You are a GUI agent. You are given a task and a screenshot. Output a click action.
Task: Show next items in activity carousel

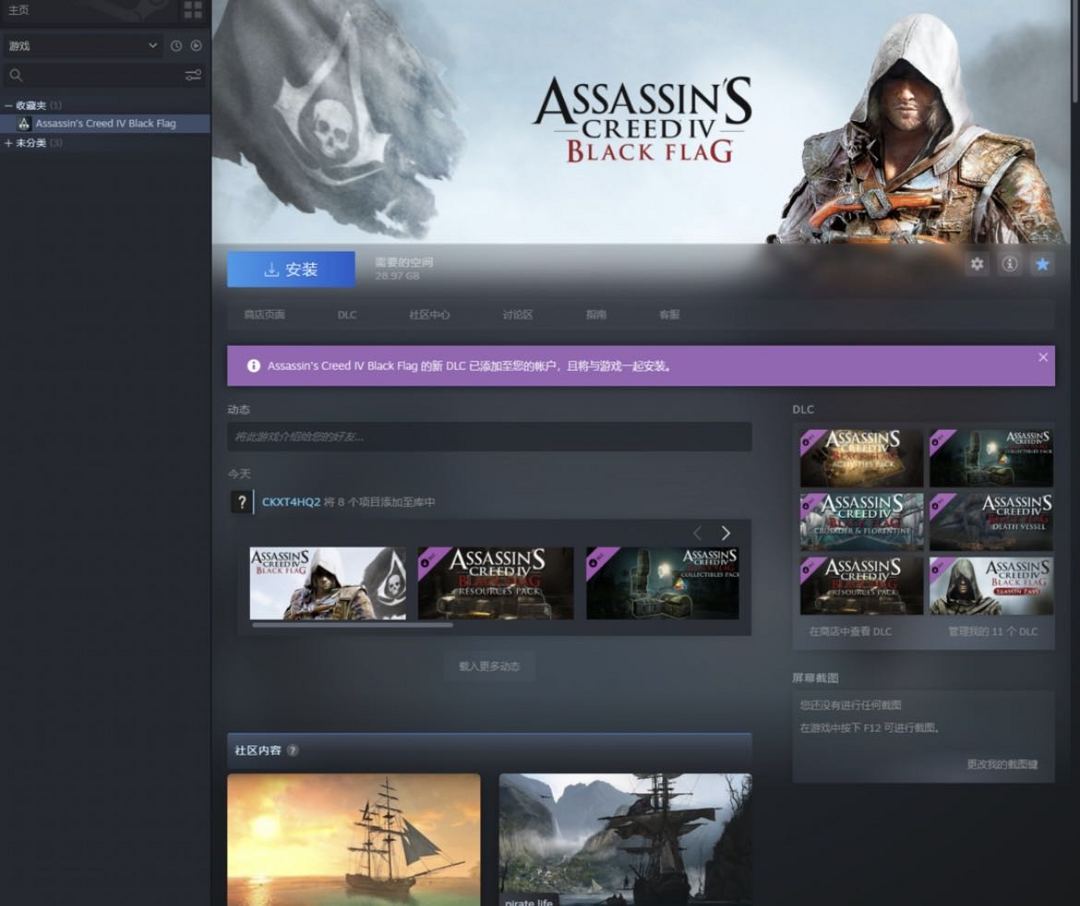click(725, 533)
